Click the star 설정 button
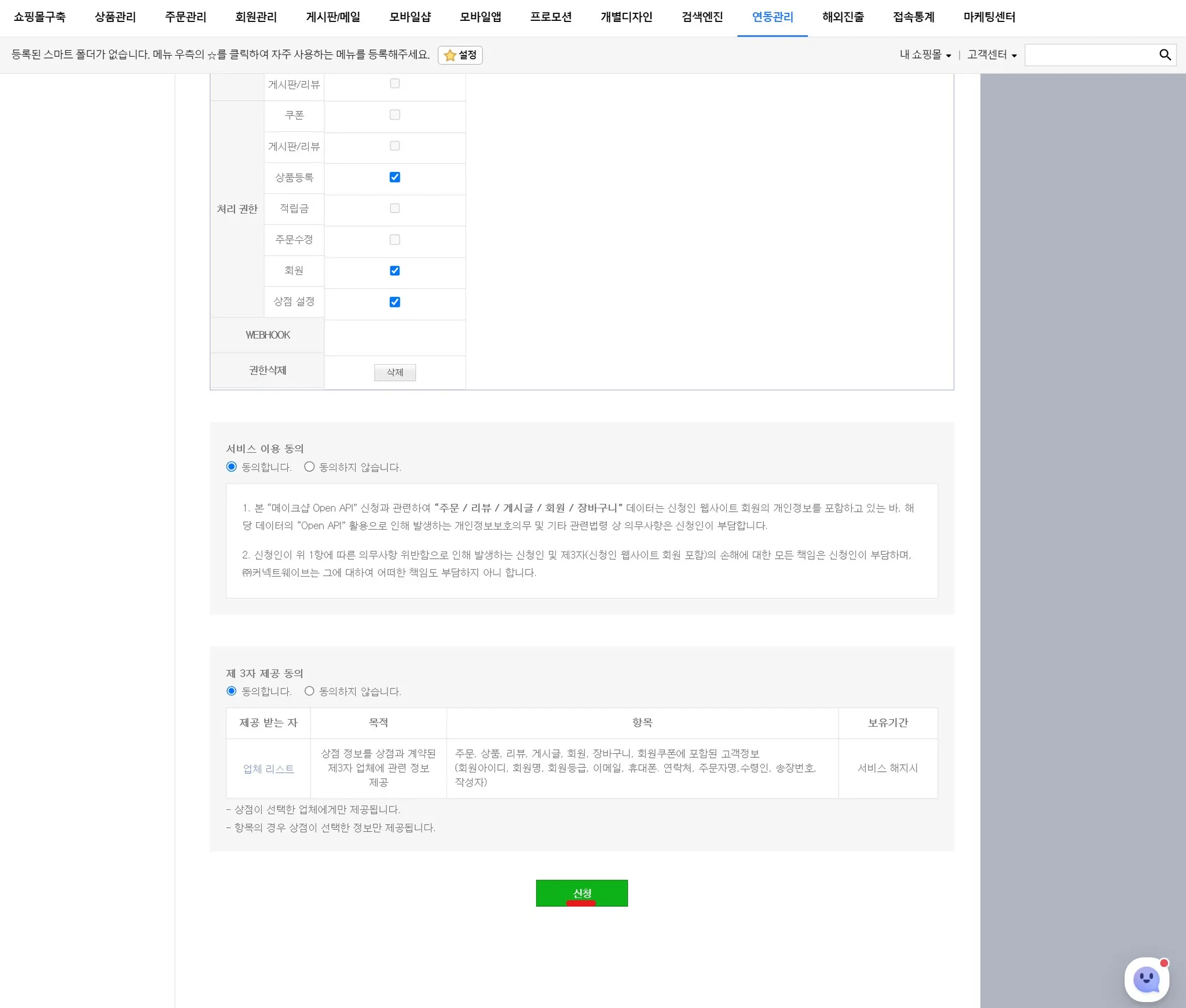This screenshot has height=1008, width=1186. 460,55
